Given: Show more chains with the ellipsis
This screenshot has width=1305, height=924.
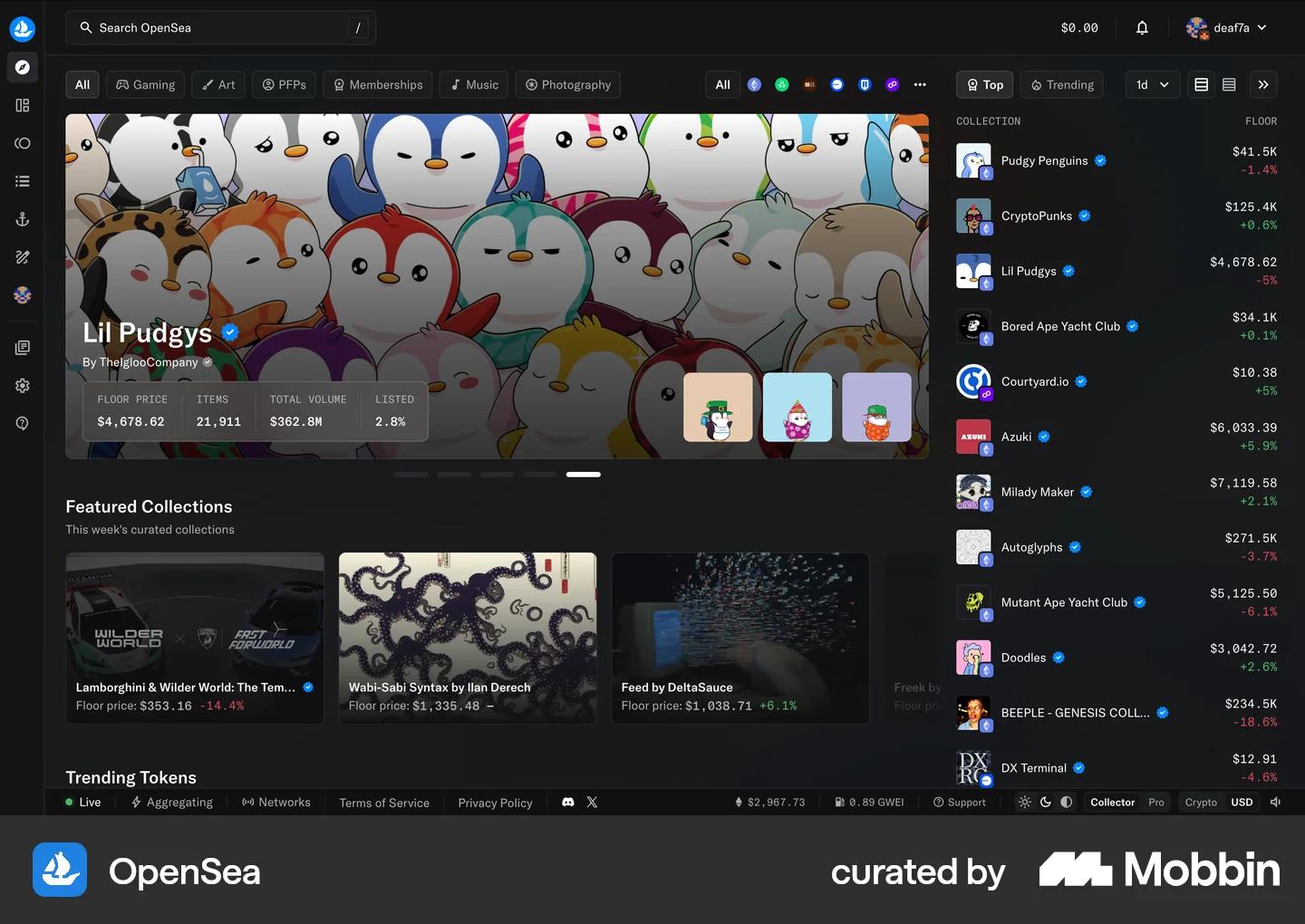Looking at the screenshot, I should [x=920, y=85].
